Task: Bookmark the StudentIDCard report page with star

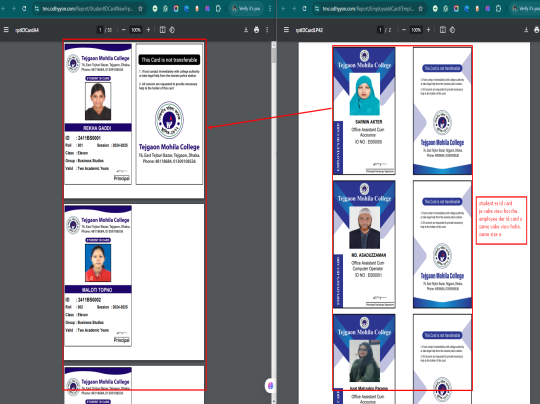Action: click(x=141, y=9)
